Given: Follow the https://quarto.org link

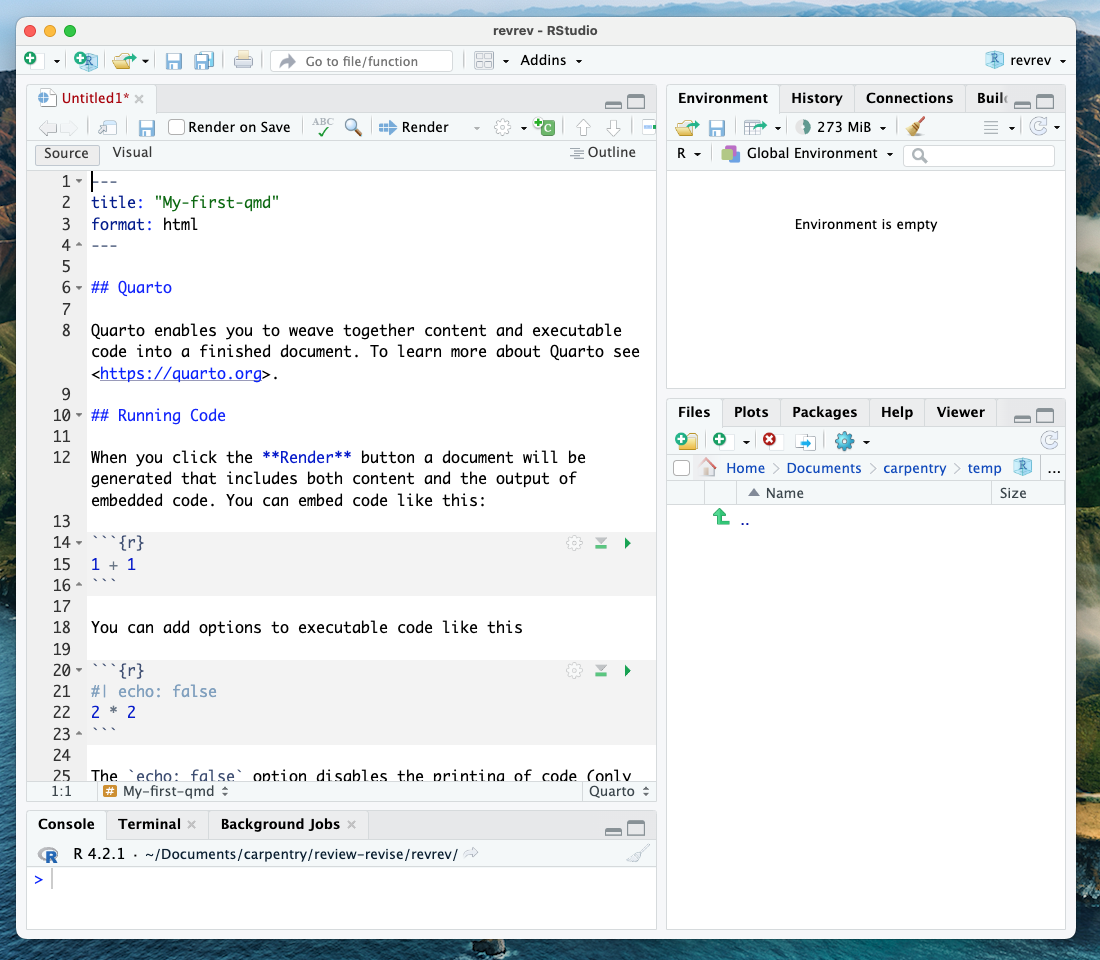Looking at the screenshot, I should coord(181,373).
